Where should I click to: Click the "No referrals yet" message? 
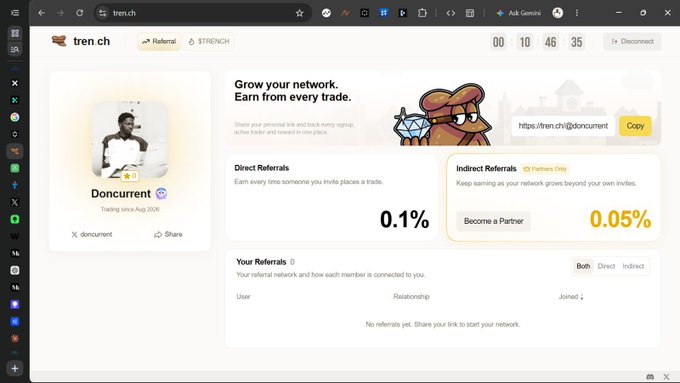click(x=442, y=324)
